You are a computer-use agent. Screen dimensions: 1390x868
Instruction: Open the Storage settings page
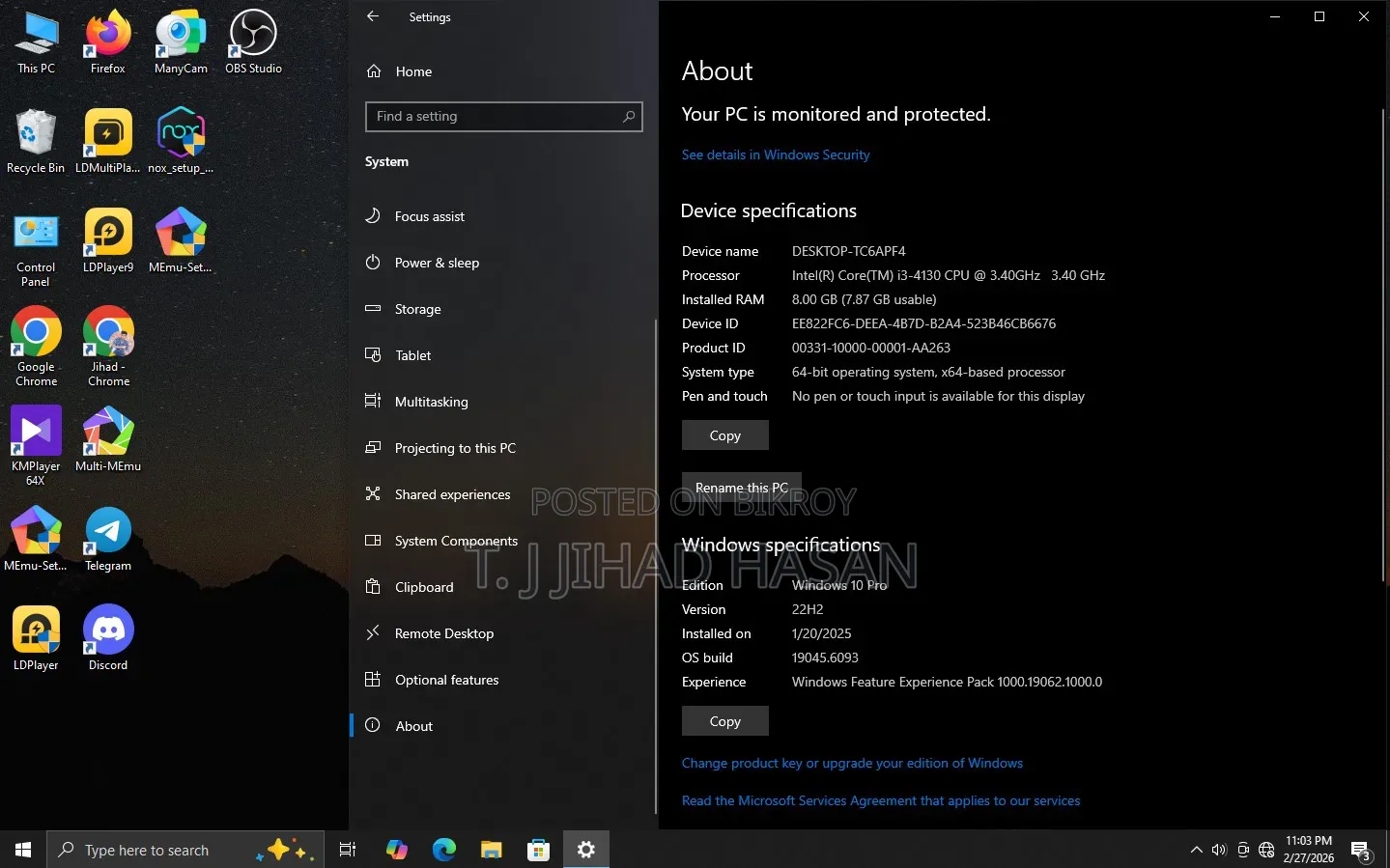(x=417, y=309)
